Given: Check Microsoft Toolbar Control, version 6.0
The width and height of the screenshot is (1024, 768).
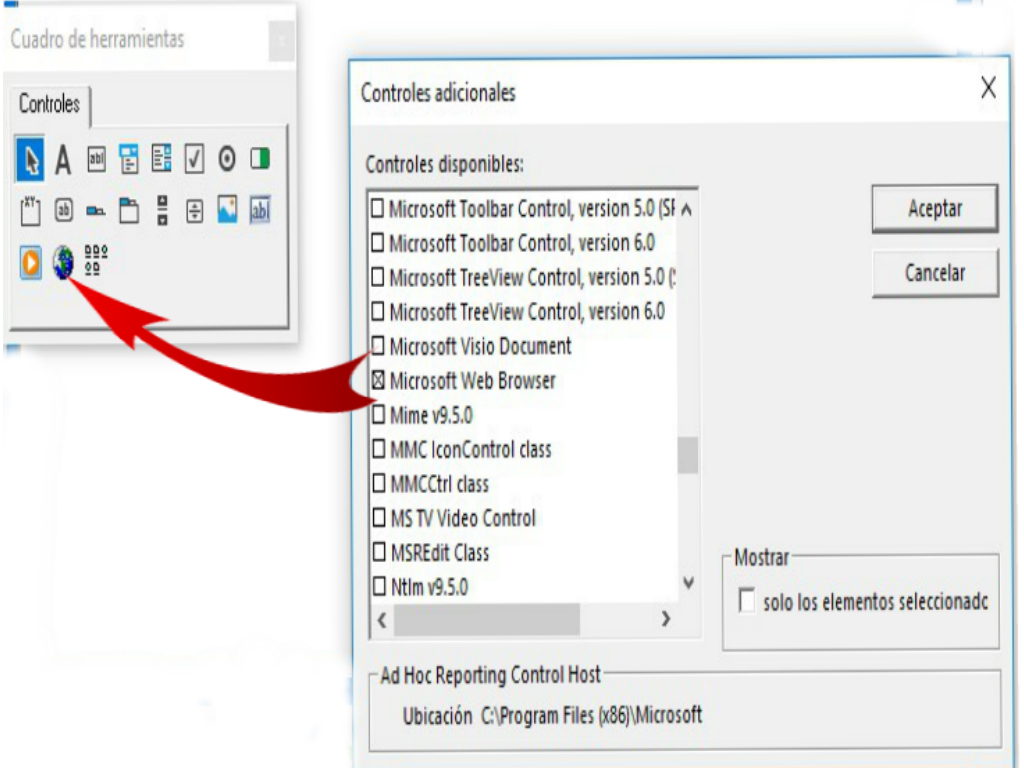Looking at the screenshot, I should coord(377,243).
